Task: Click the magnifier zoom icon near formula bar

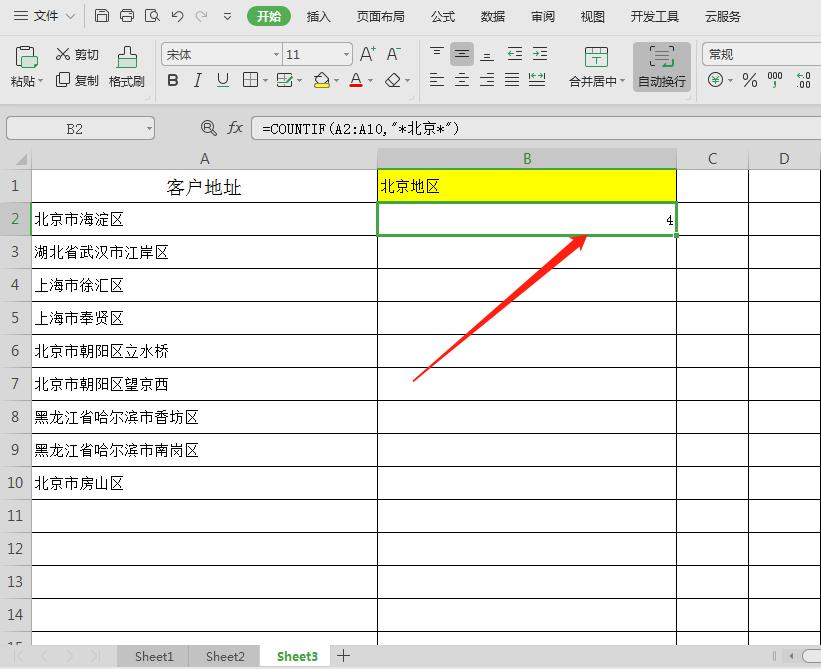Action: 207,127
